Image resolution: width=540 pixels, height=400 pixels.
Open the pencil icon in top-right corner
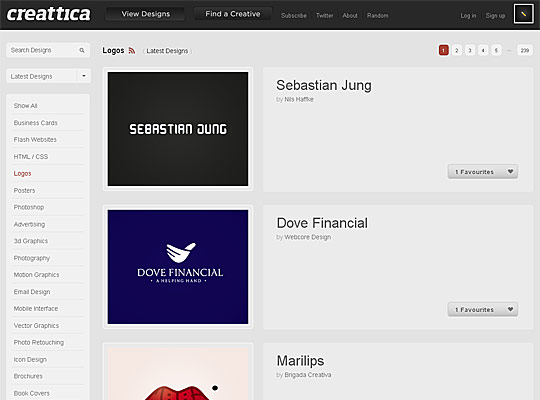pyautogui.click(x=523, y=14)
